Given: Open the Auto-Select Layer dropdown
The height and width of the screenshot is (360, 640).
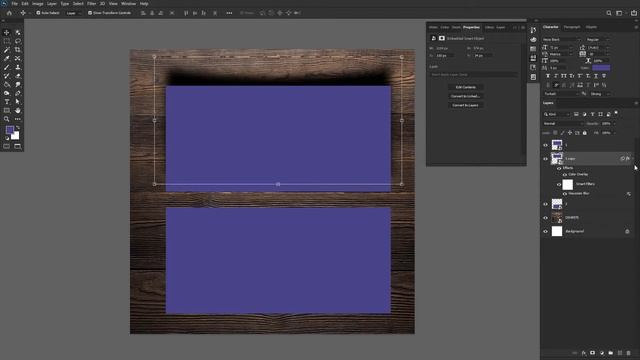Looking at the screenshot, I should [x=74, y=13].
